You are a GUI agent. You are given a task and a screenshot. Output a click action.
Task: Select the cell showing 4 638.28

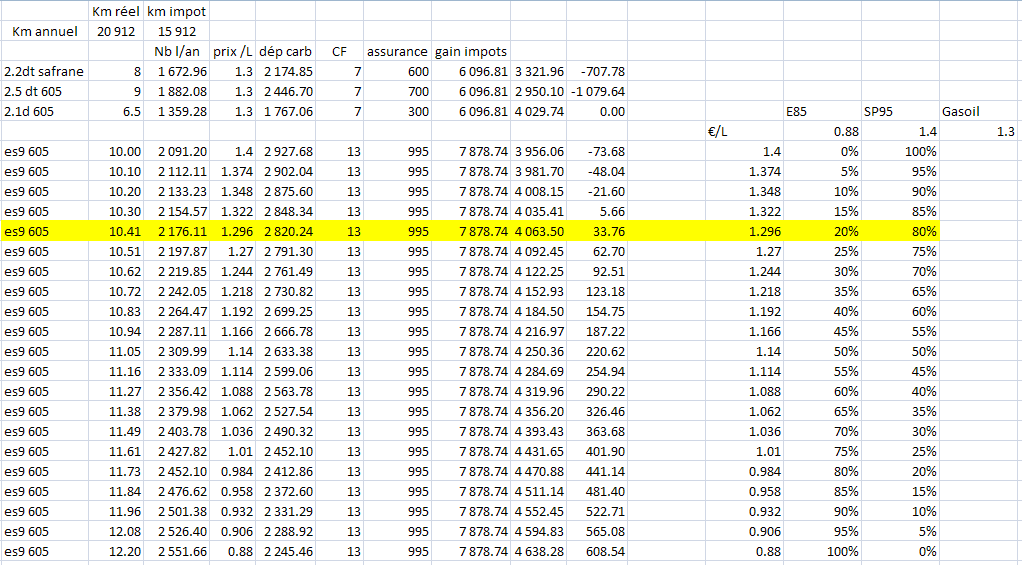point(538,552)
